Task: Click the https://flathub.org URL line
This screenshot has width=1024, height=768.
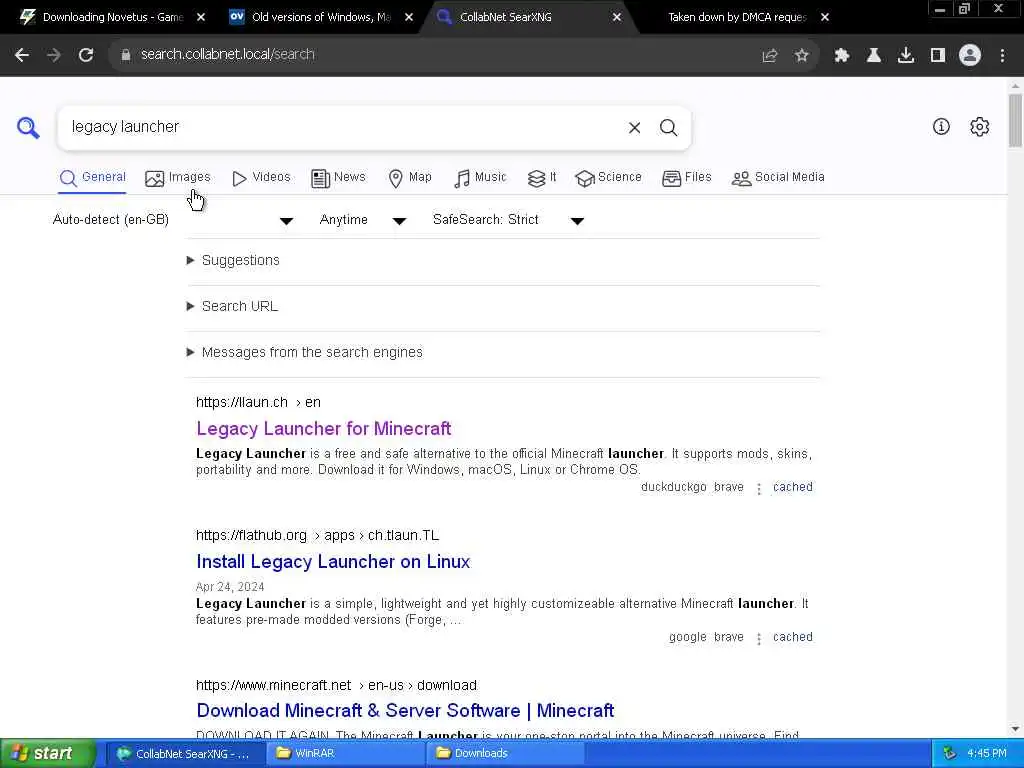Action: click(317, 536)
